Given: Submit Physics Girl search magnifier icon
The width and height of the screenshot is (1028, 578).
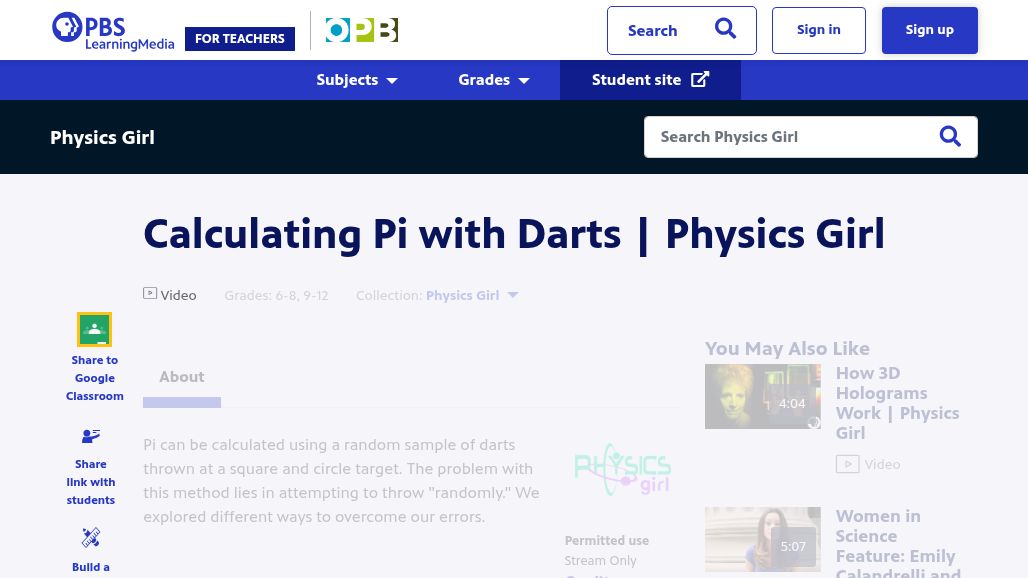Looking at the screenshot, I should point(950,137).
